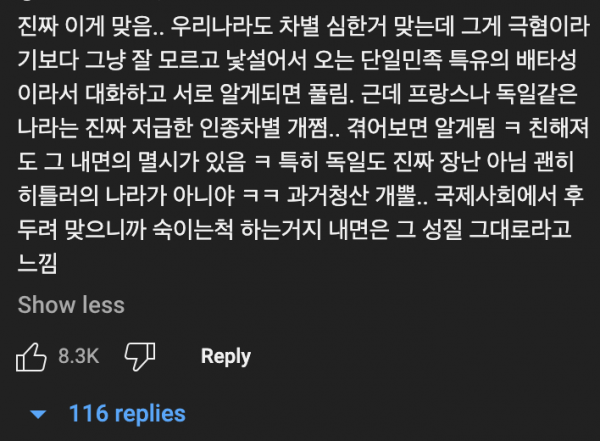Expand replies using the blue triangle arrow
This screenshot has width=600, height=441.
38,414
